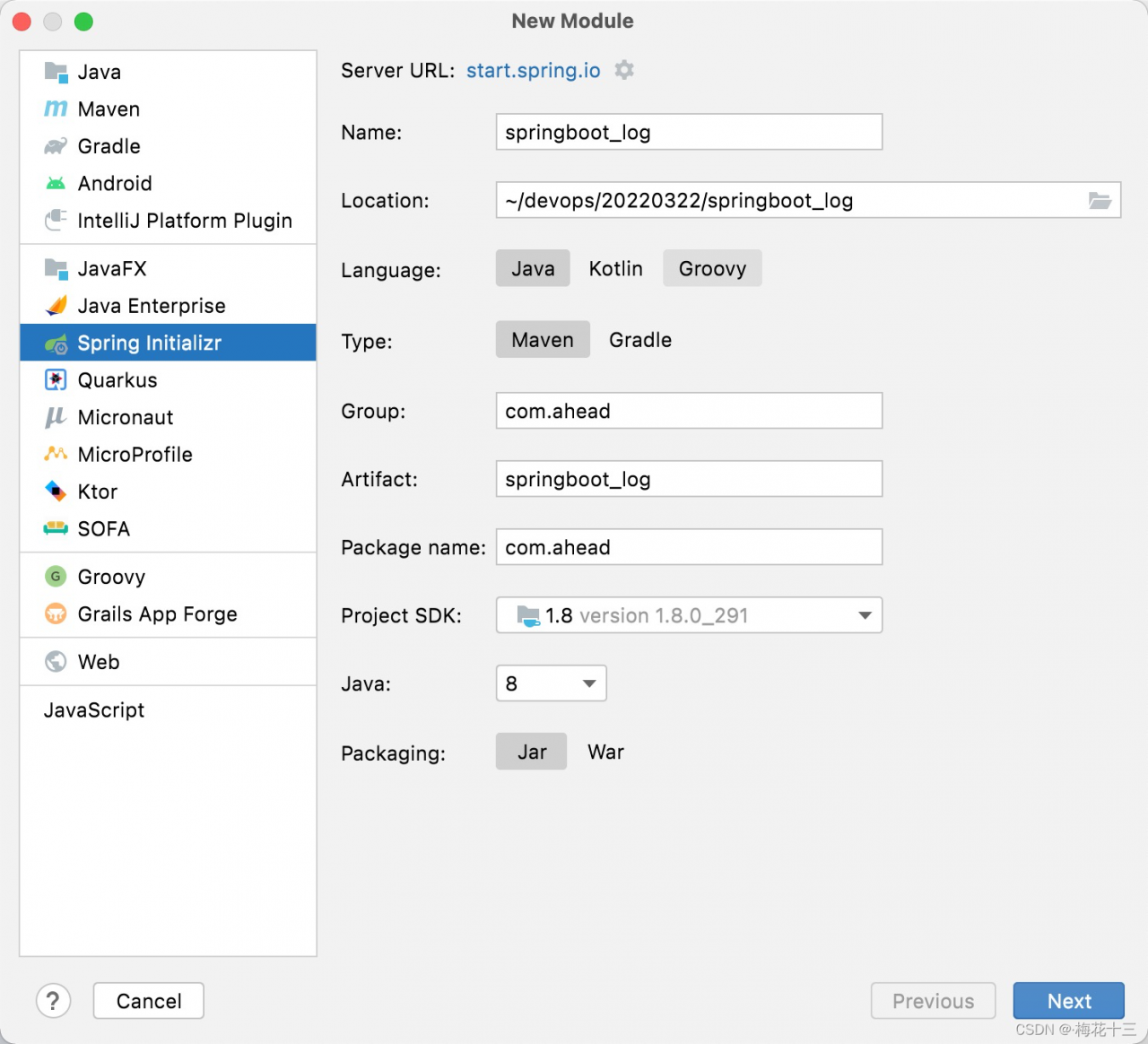
Task: Browse for location with folder icon
Action: [1100, 200]
